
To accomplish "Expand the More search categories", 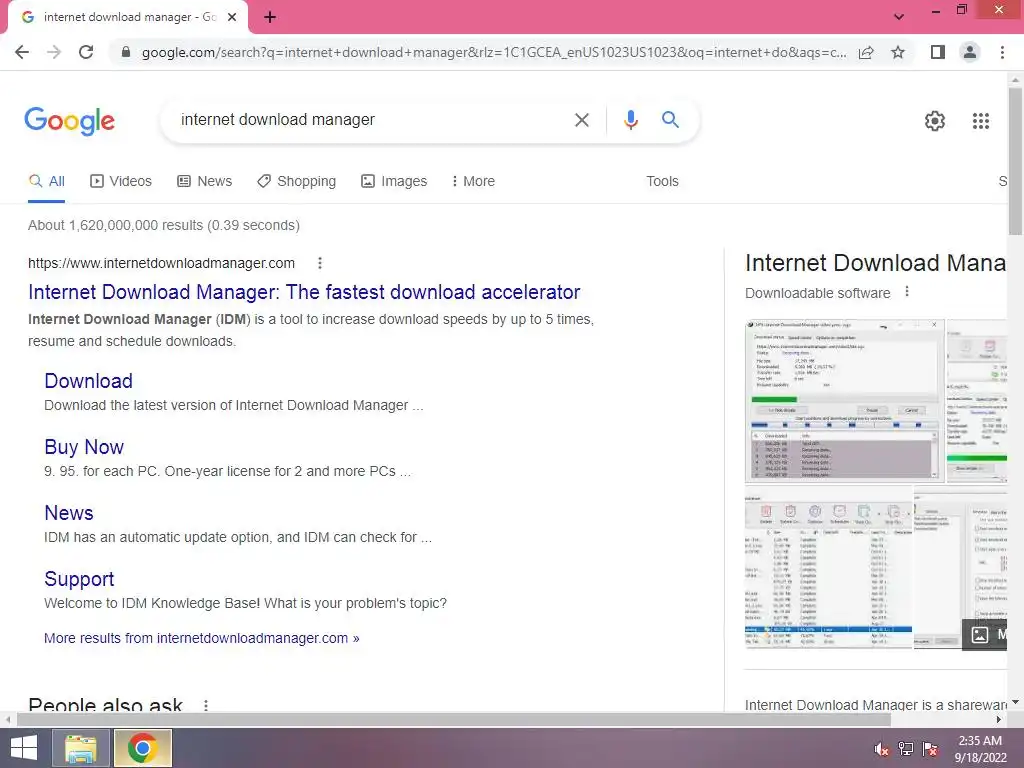I will tap(473, 182).
